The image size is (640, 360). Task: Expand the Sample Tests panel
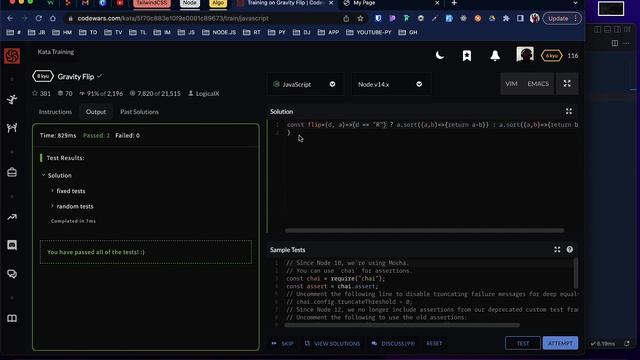coord(557,249)
